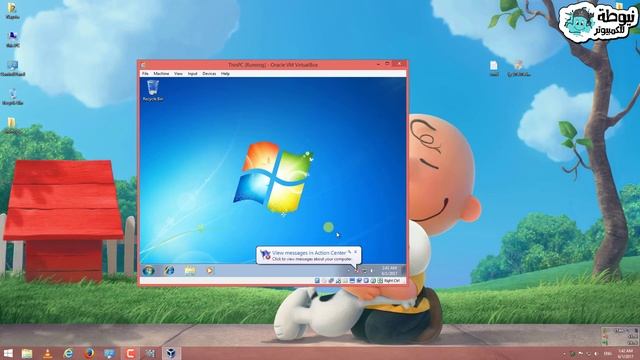Screen dimensions: 640x360
Task: Select Recycle Bin icon inside the virtual machine
Action: tap(153, 90)
